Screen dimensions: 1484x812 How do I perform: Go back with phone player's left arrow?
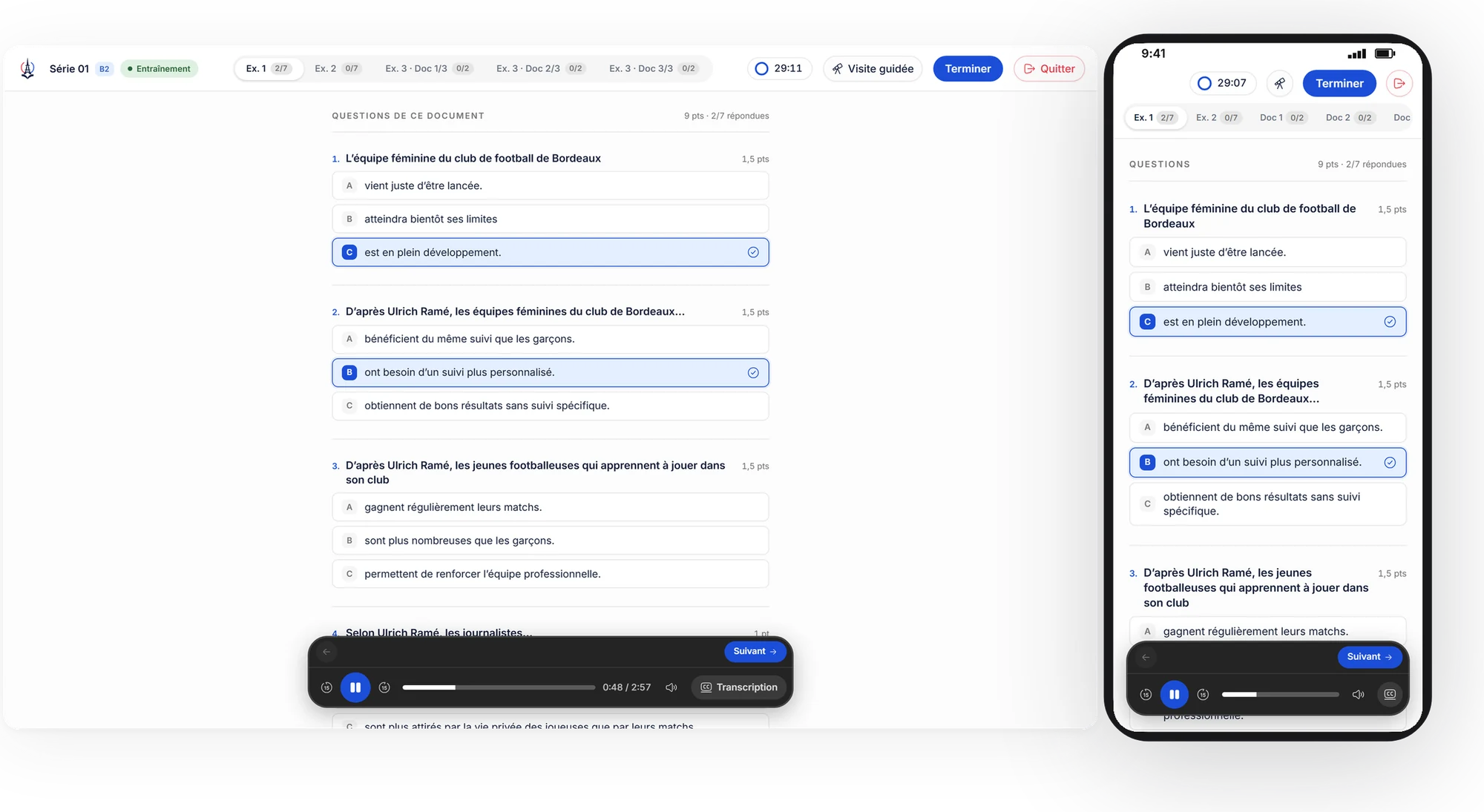(1146, 657)
